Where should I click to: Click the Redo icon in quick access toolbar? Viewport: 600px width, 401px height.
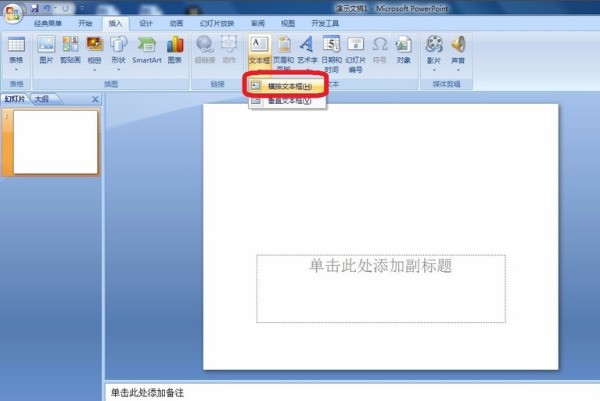pyautogui.click(x=66, y=8)
